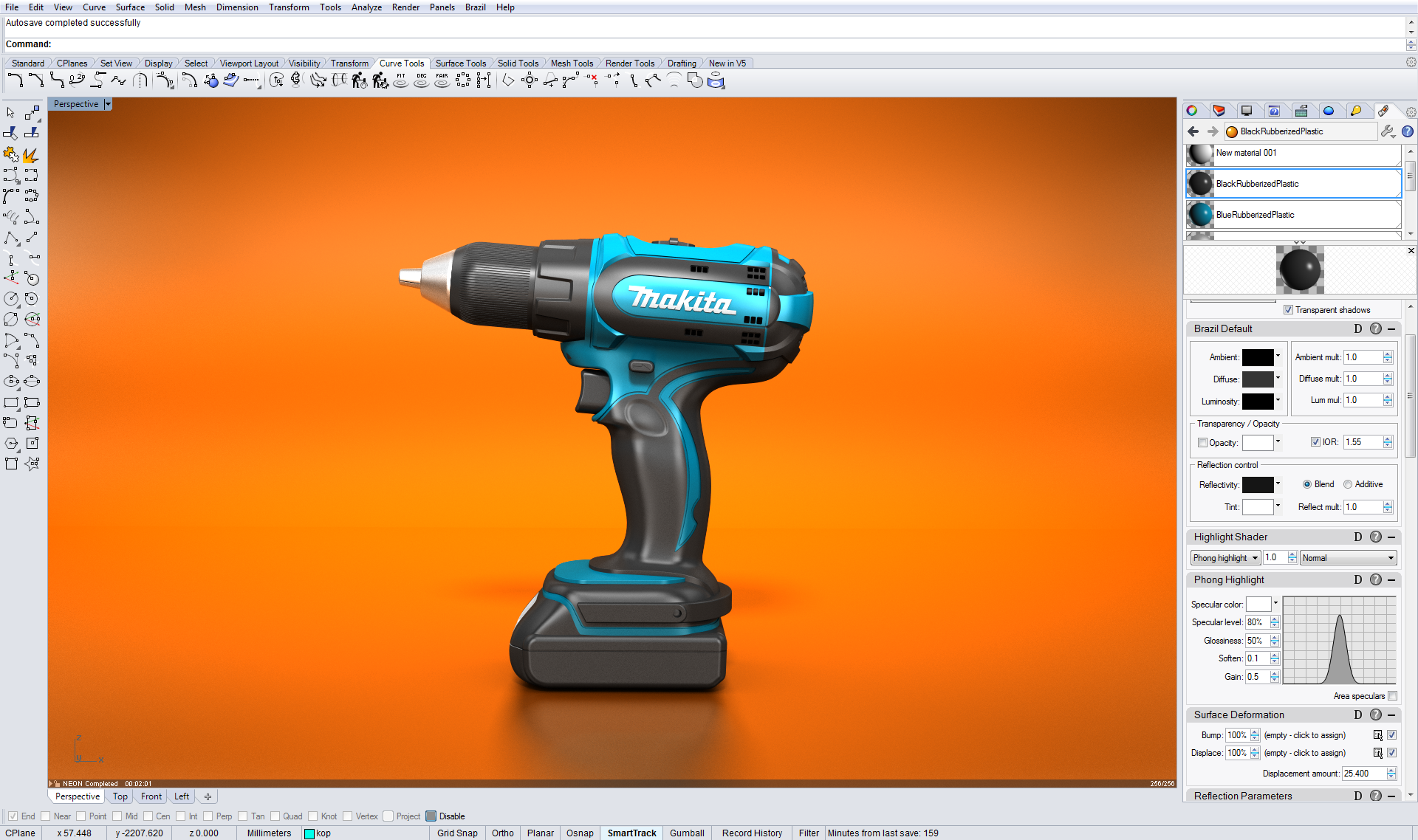This screenshot has width=1418, height=840.
Task: Switch to the Top viewport tab
Action: click(120, 796)
